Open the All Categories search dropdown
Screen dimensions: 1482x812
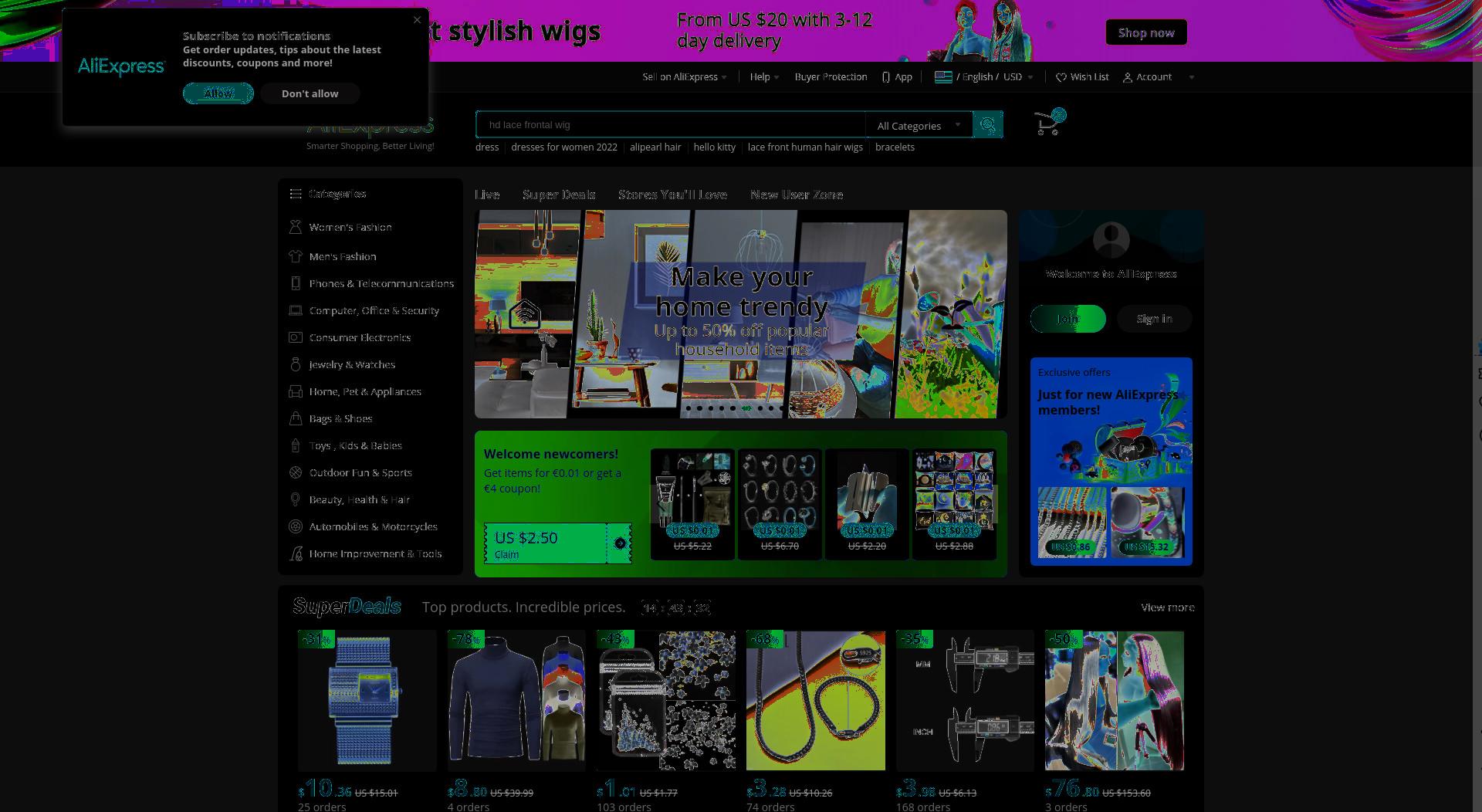[x=919, y=125]
